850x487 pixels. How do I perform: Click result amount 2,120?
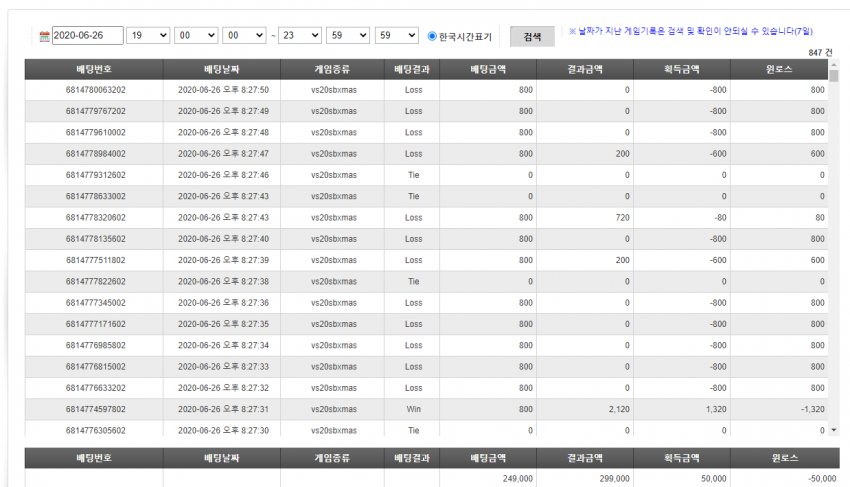click(x=619, y=409)
